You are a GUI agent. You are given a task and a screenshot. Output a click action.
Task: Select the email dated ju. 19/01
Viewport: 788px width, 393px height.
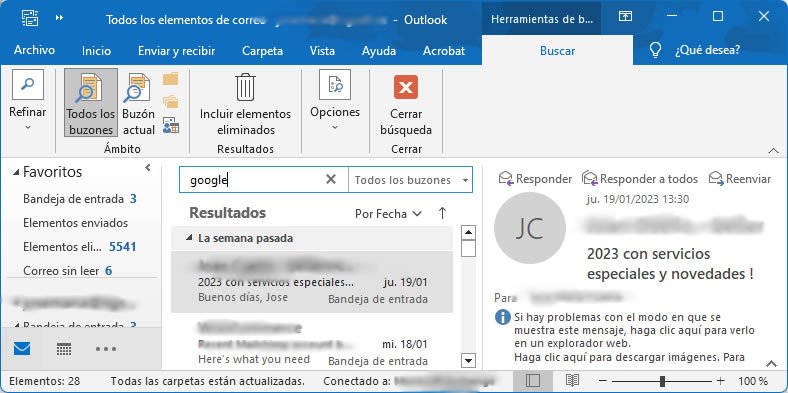(x=312, y=282)
